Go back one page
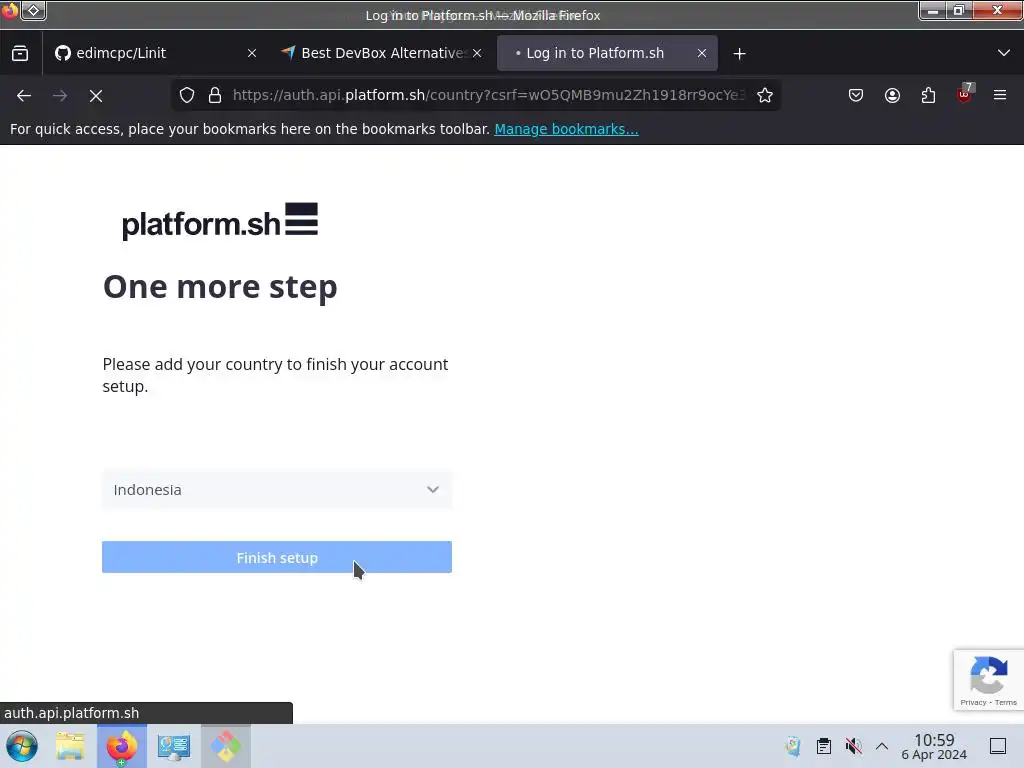Screen dimensions: 1024x768 [24, 95]
